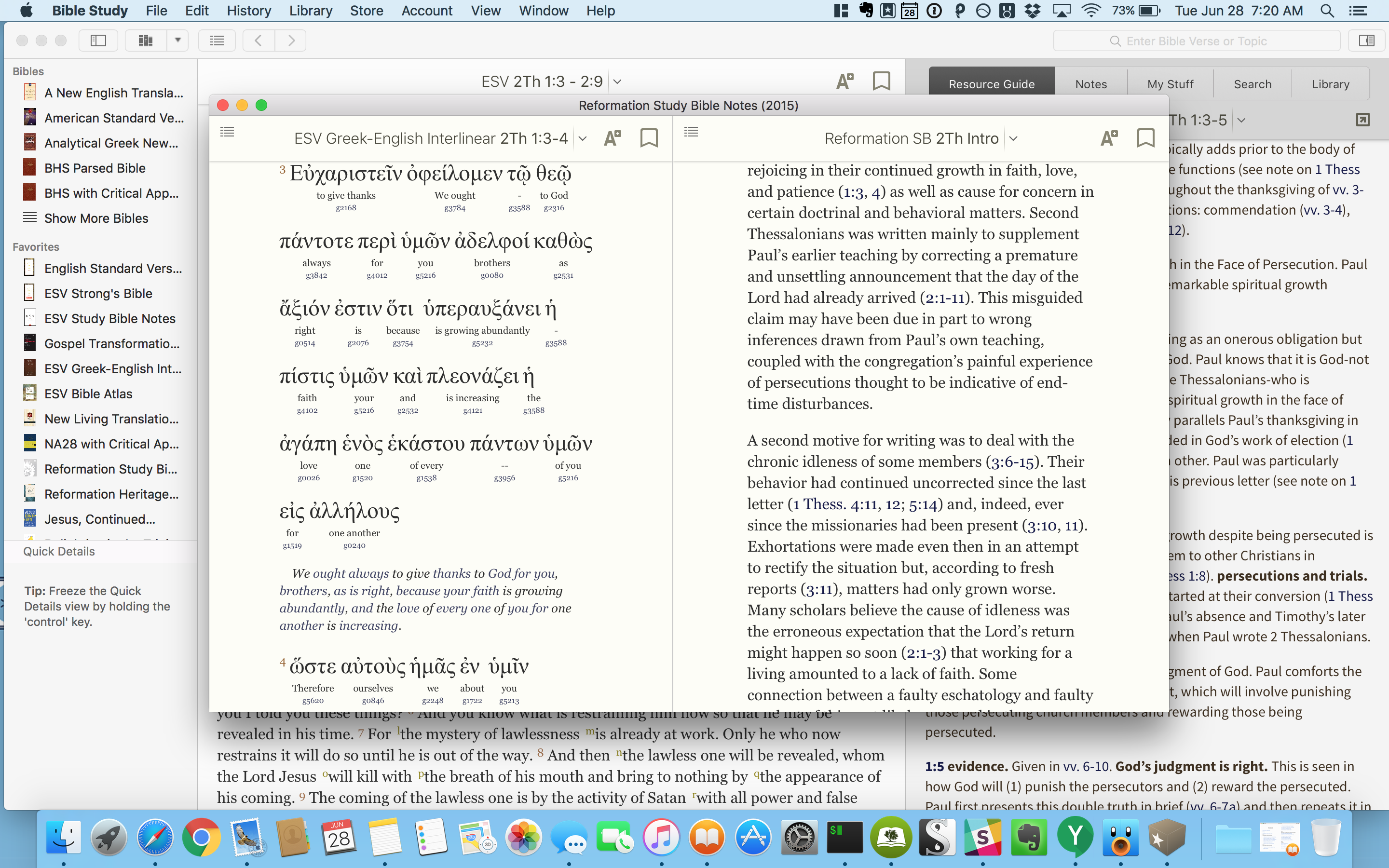Image resolution: width=1389 pixels, height=868 pixels.
Task: Click the Enter Bible Verse or Topic field
Action: pos(1197,41)
